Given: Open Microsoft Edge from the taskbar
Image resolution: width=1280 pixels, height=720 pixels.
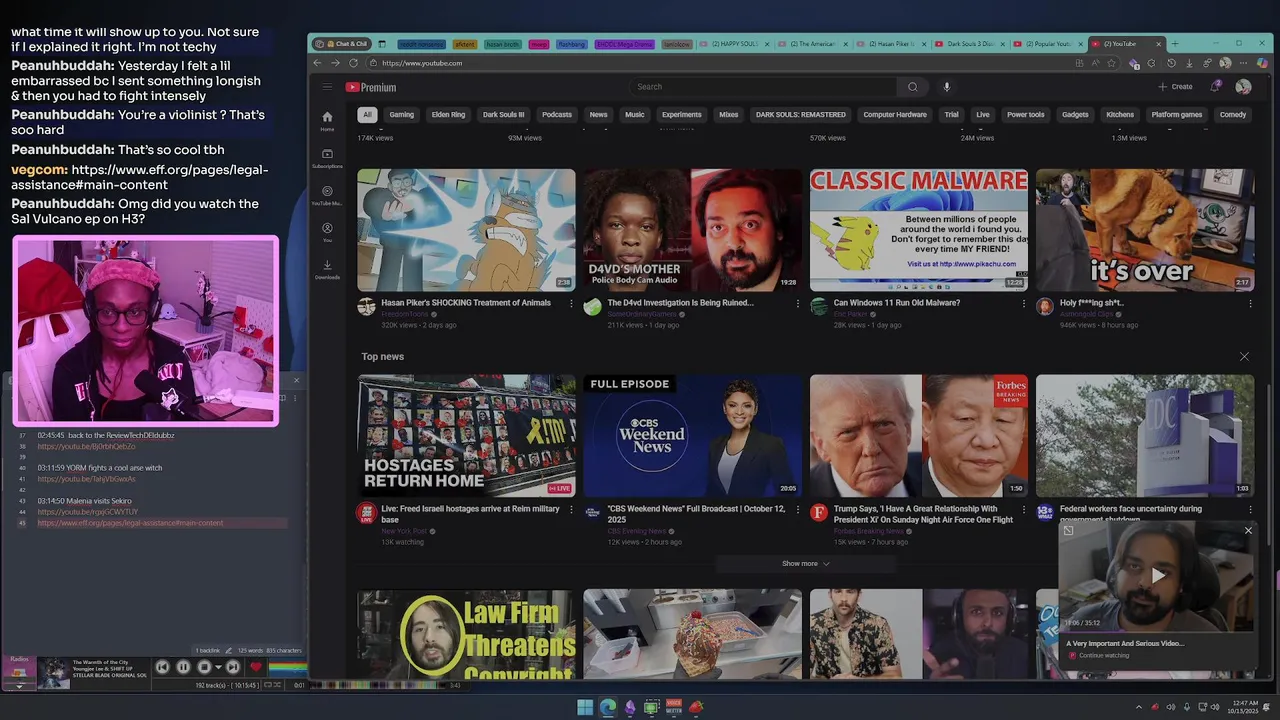Looking at the screenshot, I should [x=607, y=707].
